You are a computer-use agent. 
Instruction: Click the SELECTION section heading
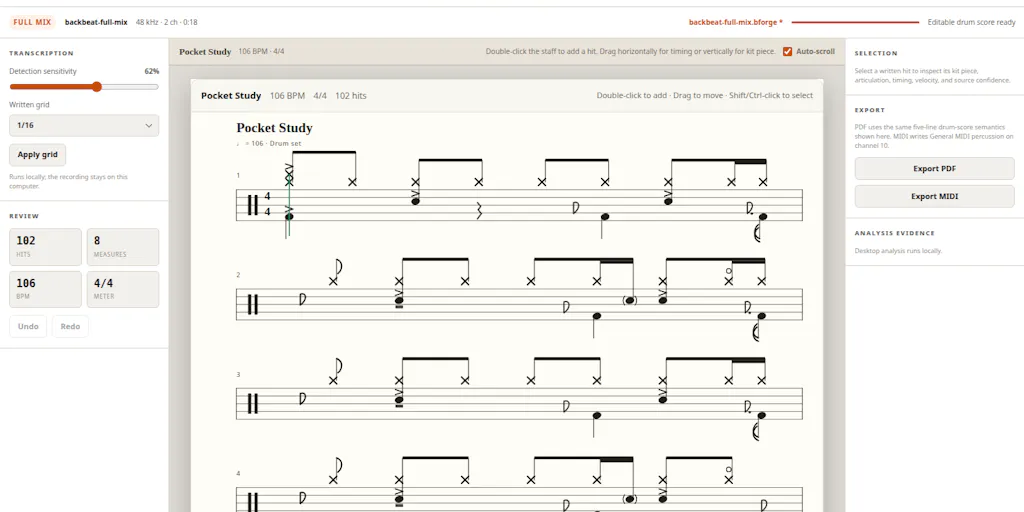pyautogui.click(x=876, y=54)
